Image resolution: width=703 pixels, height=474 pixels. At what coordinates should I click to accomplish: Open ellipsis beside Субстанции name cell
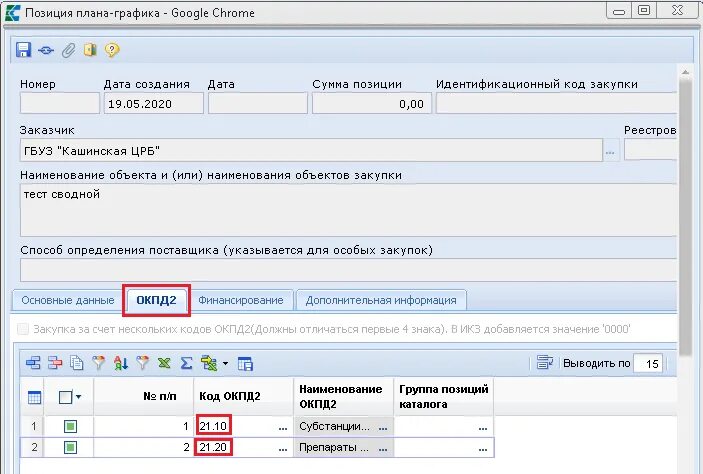tap(382, 427)
